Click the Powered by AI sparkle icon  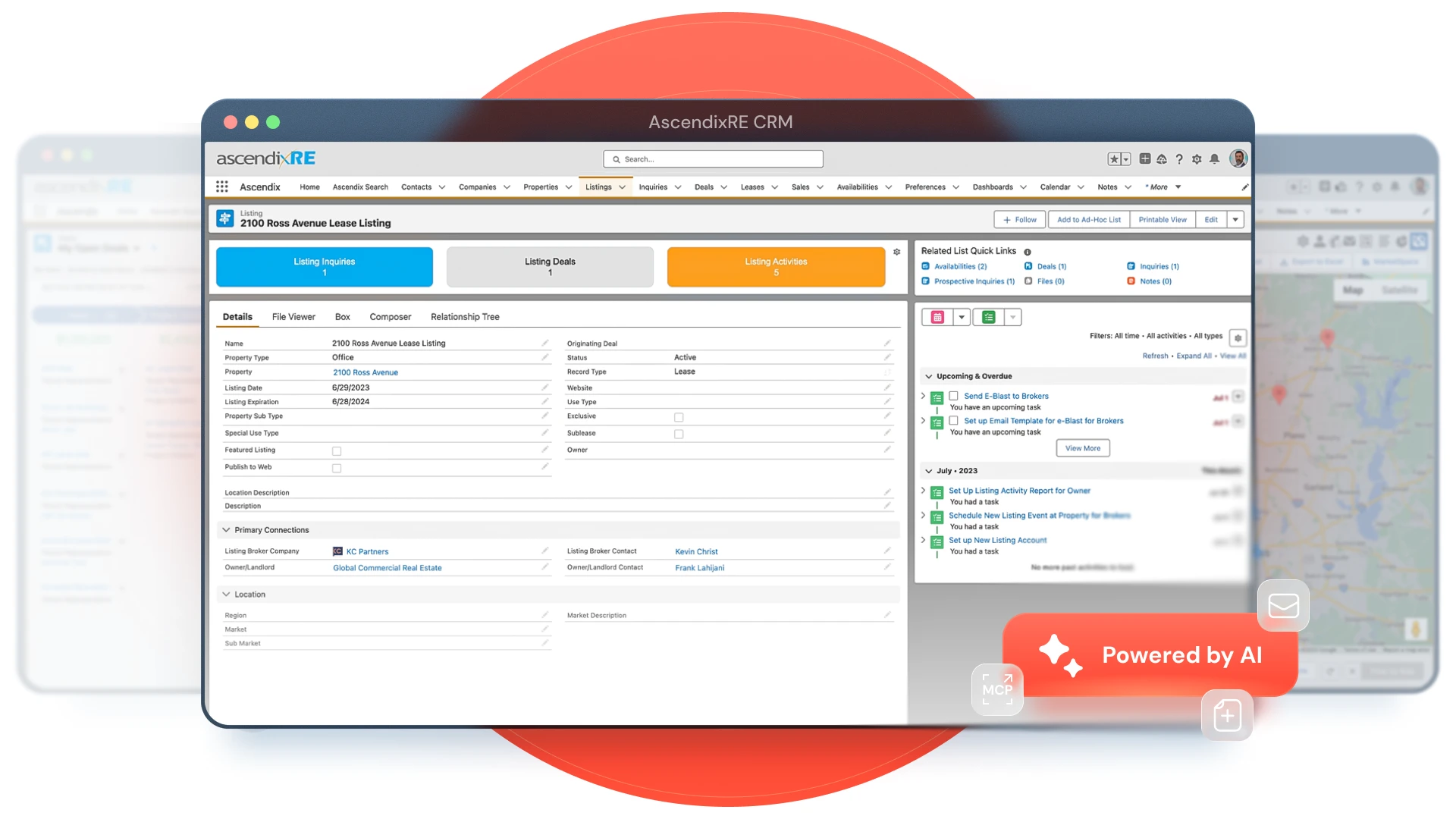click(1060, 654)
